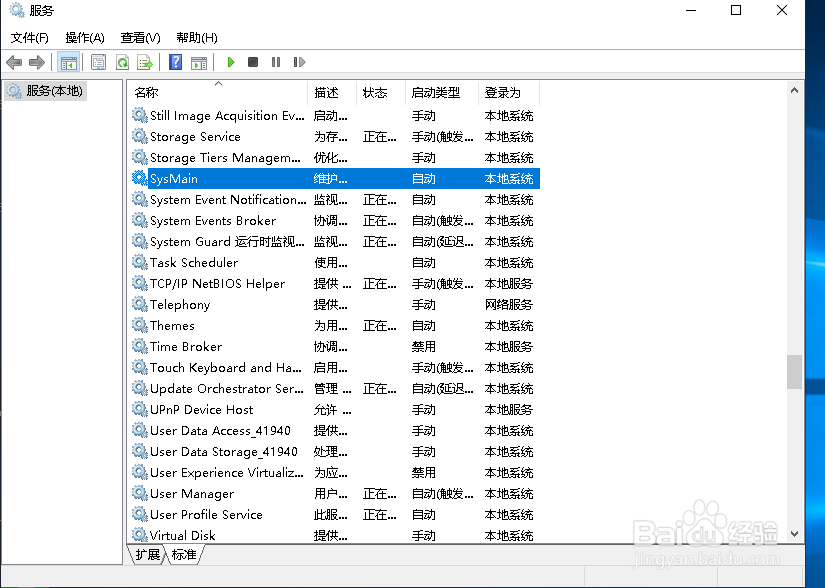This screenshot has width=825, height=588.
Task: Pause the selected service
Action: (x=277, y=61)
